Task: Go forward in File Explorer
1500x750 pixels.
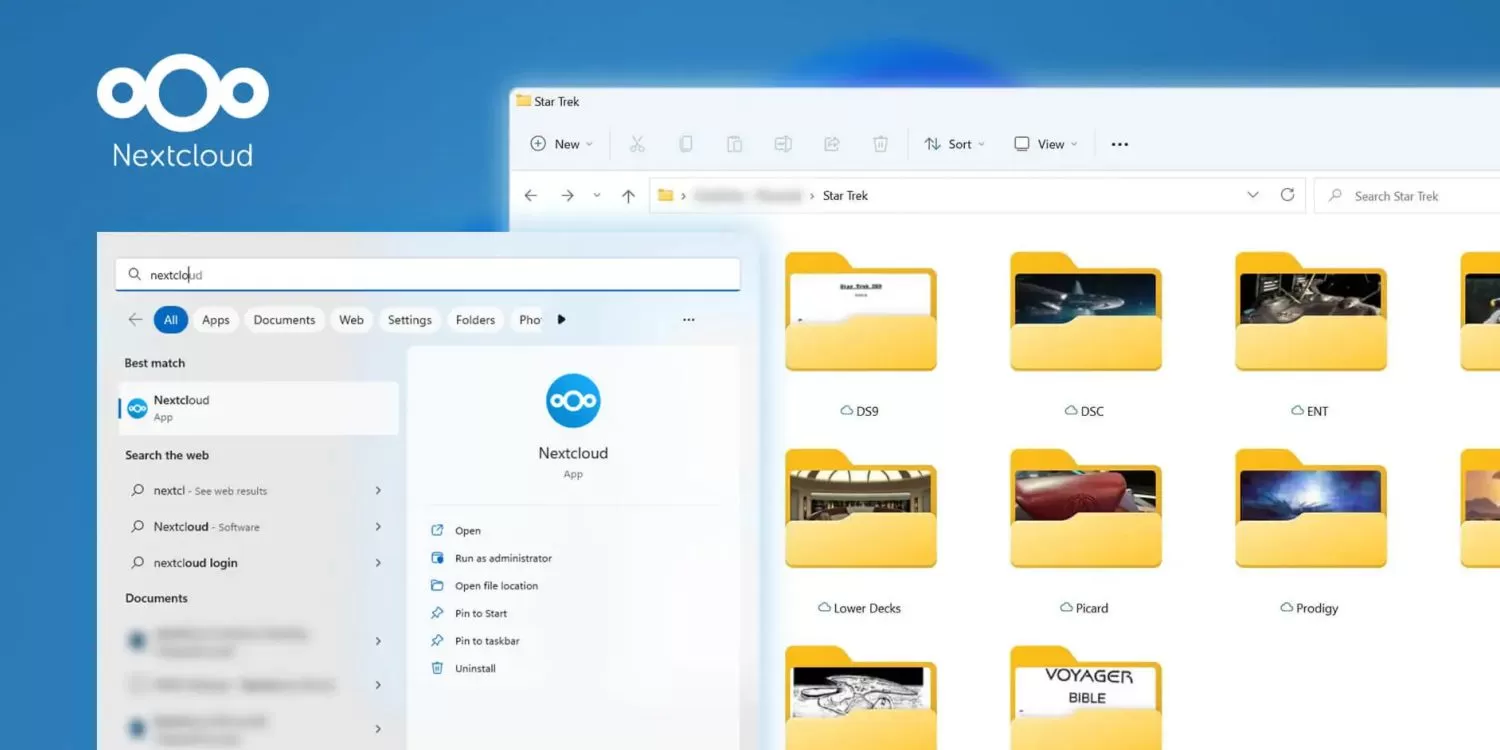Action: (x=567, y=196)
